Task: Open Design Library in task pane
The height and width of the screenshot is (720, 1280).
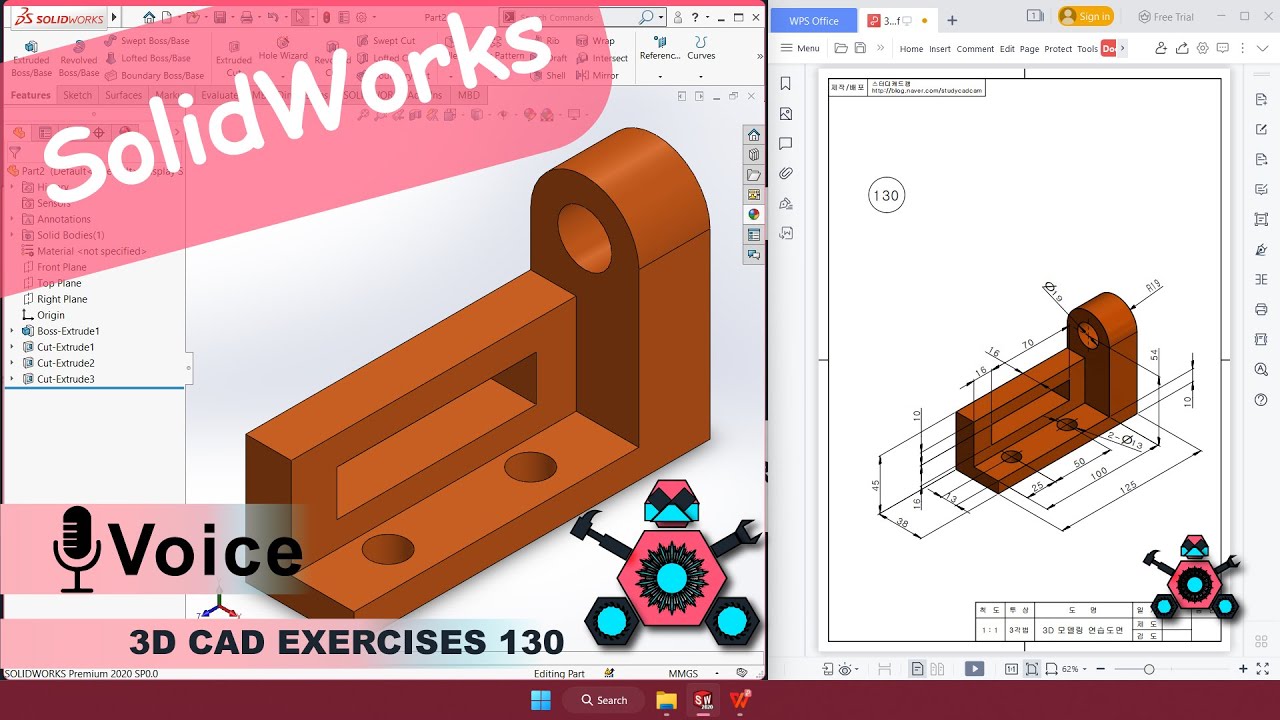Action: click(754, 155)
